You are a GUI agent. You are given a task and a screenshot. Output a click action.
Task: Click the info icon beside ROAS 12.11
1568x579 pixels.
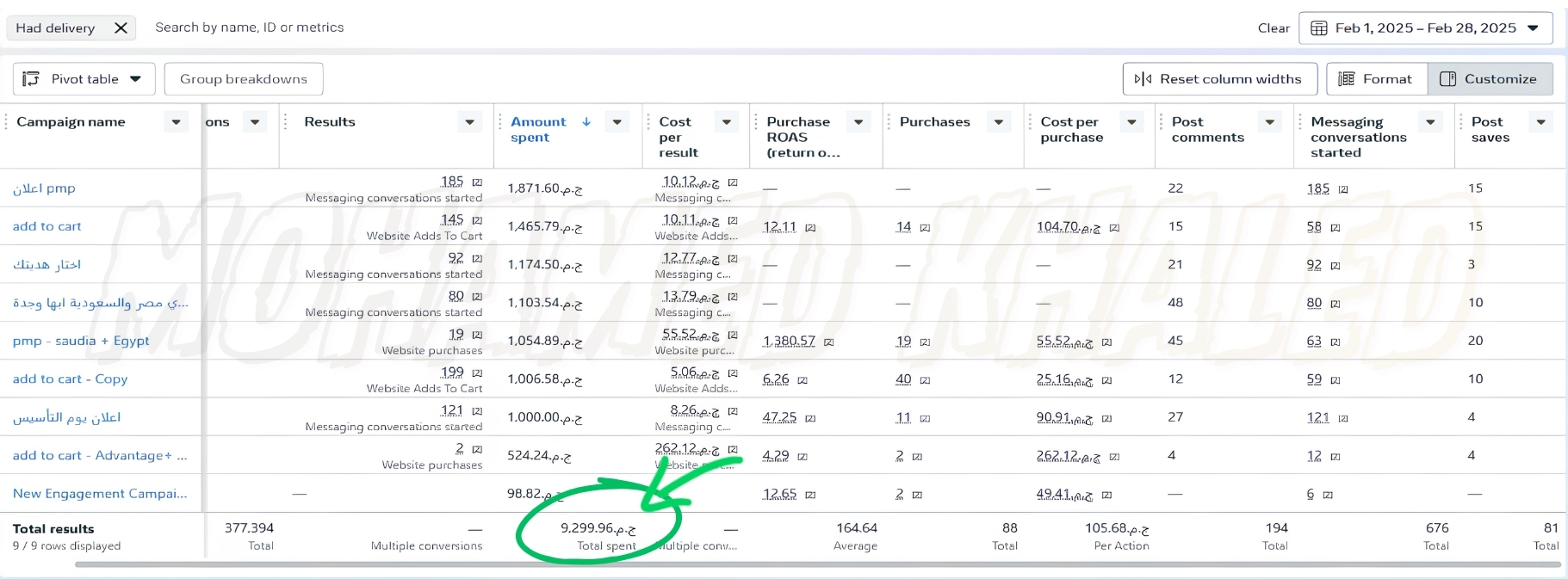pos(810,228)
